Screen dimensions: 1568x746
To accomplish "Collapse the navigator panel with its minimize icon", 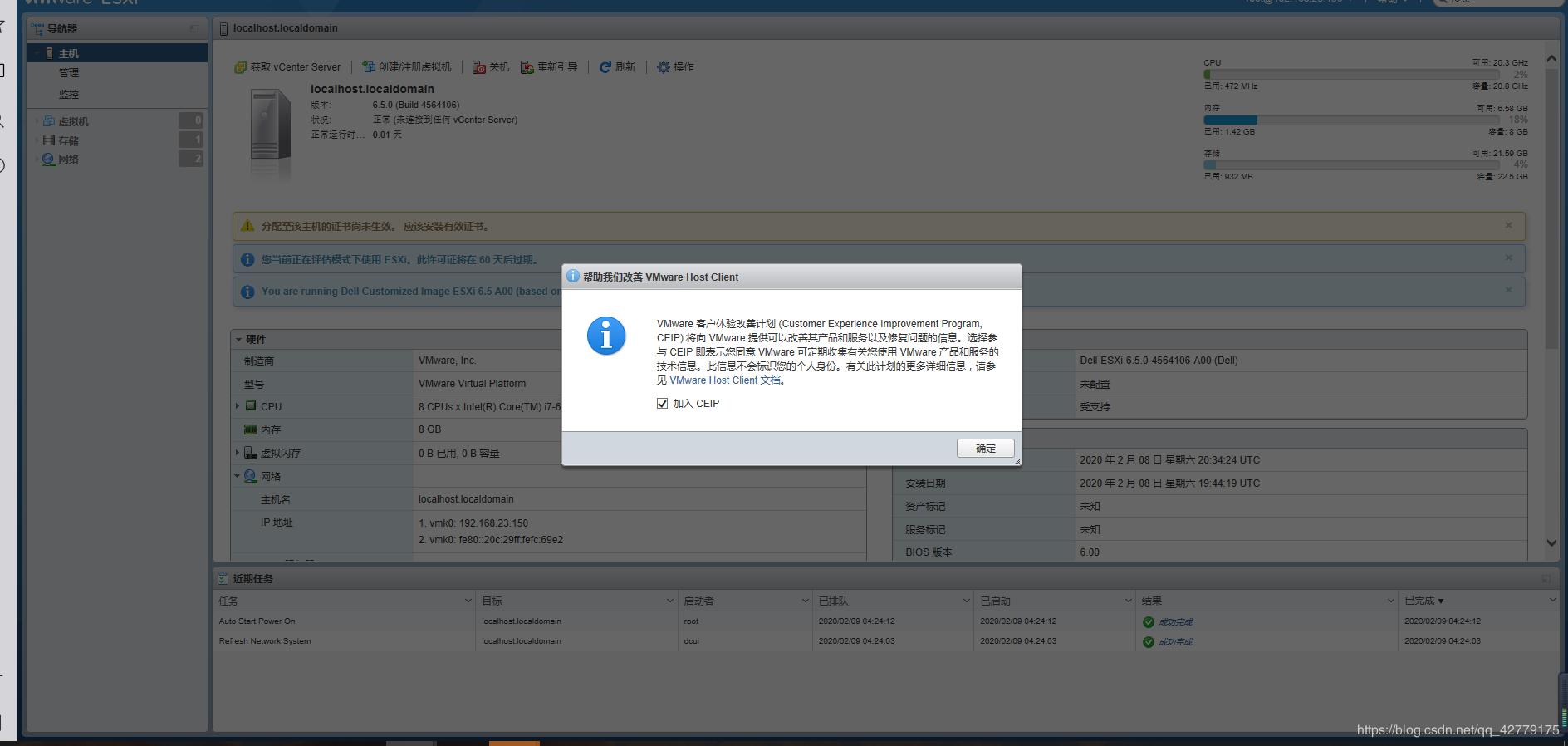I will coord(194,29).
